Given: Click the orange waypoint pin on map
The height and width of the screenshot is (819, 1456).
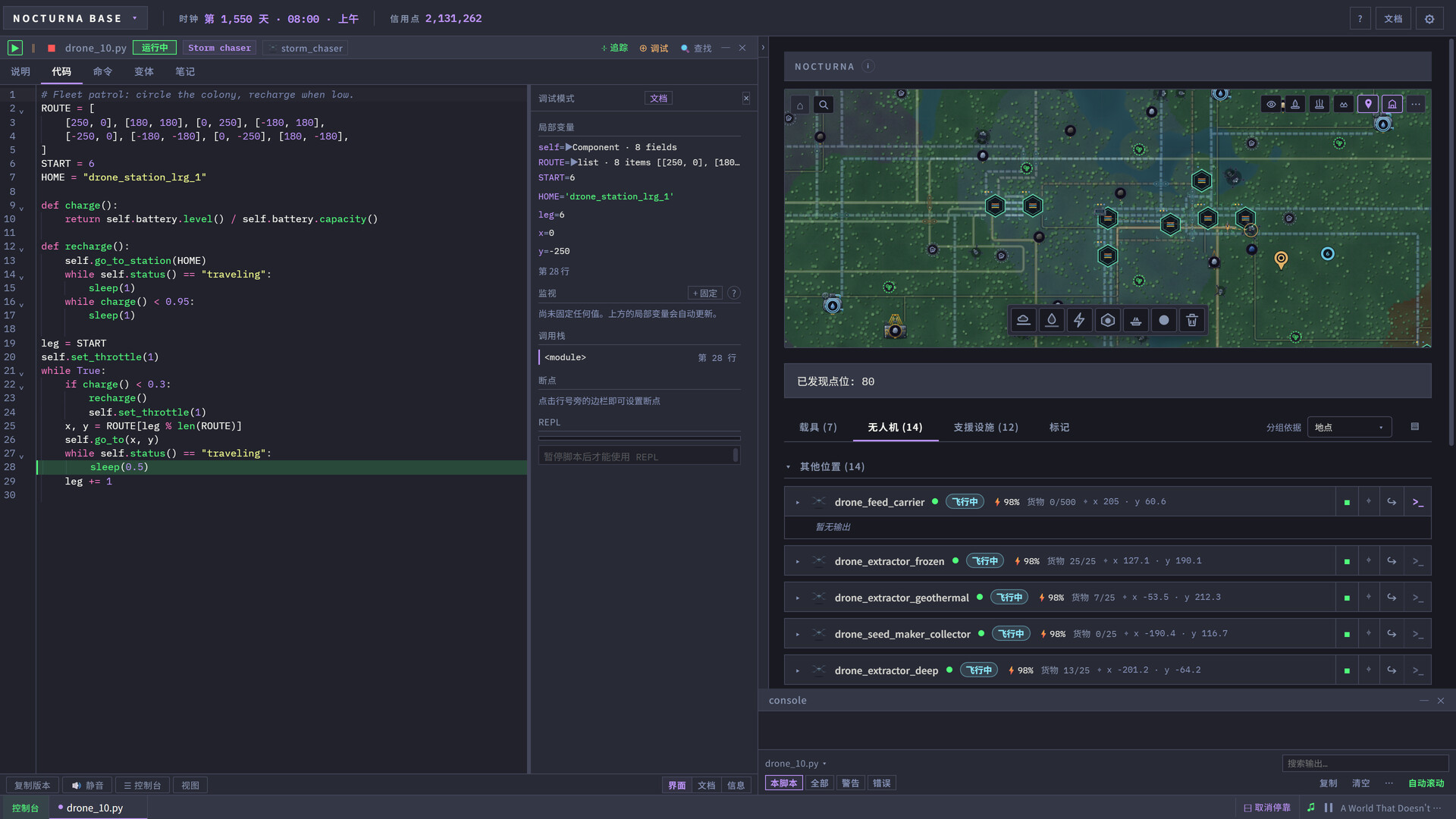Looking at the screenshot, I should 1281,260.
